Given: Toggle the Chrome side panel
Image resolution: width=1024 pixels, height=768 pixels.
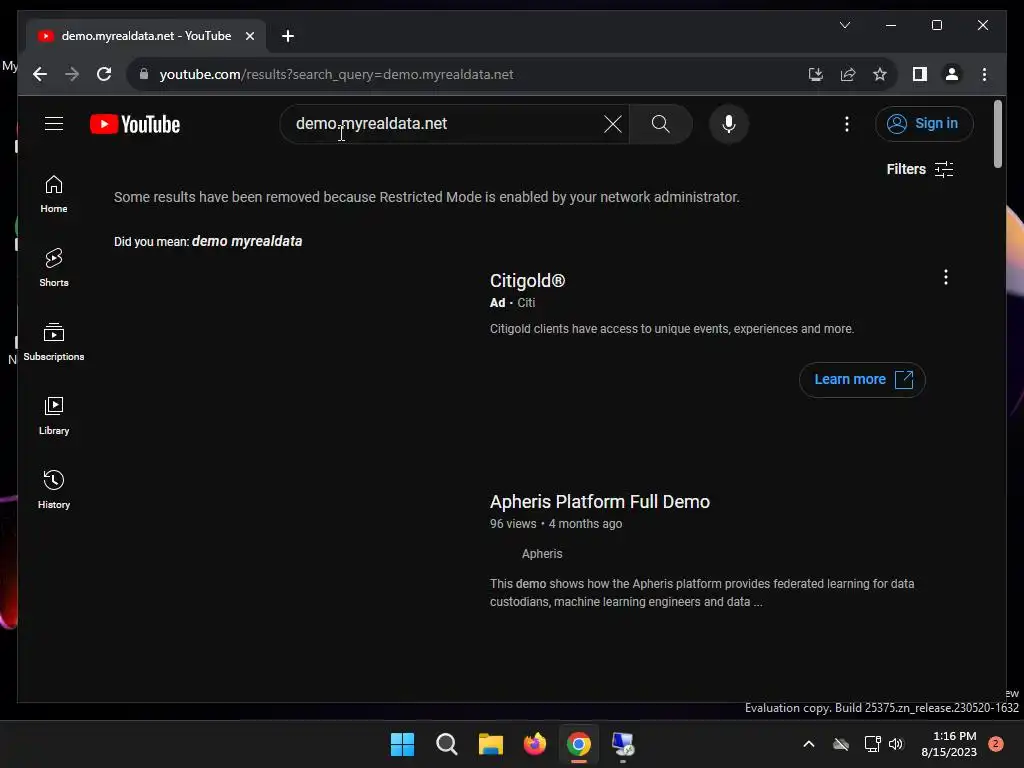Looking at the screenshot, I should tap(920, 74).
